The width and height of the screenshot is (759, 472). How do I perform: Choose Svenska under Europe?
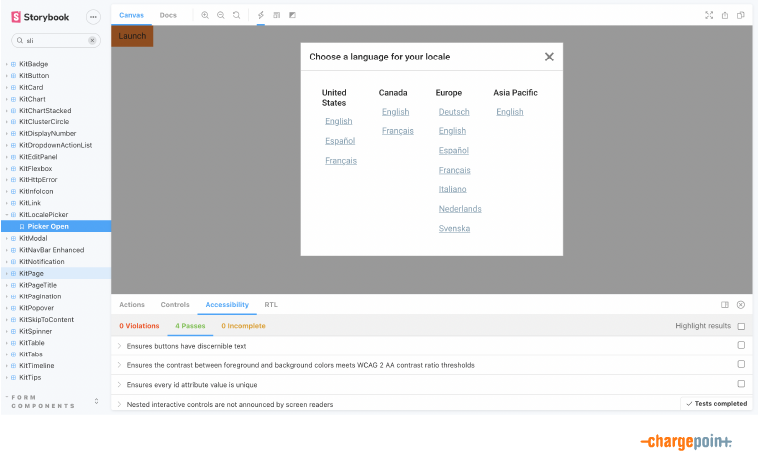pos(454,228)
